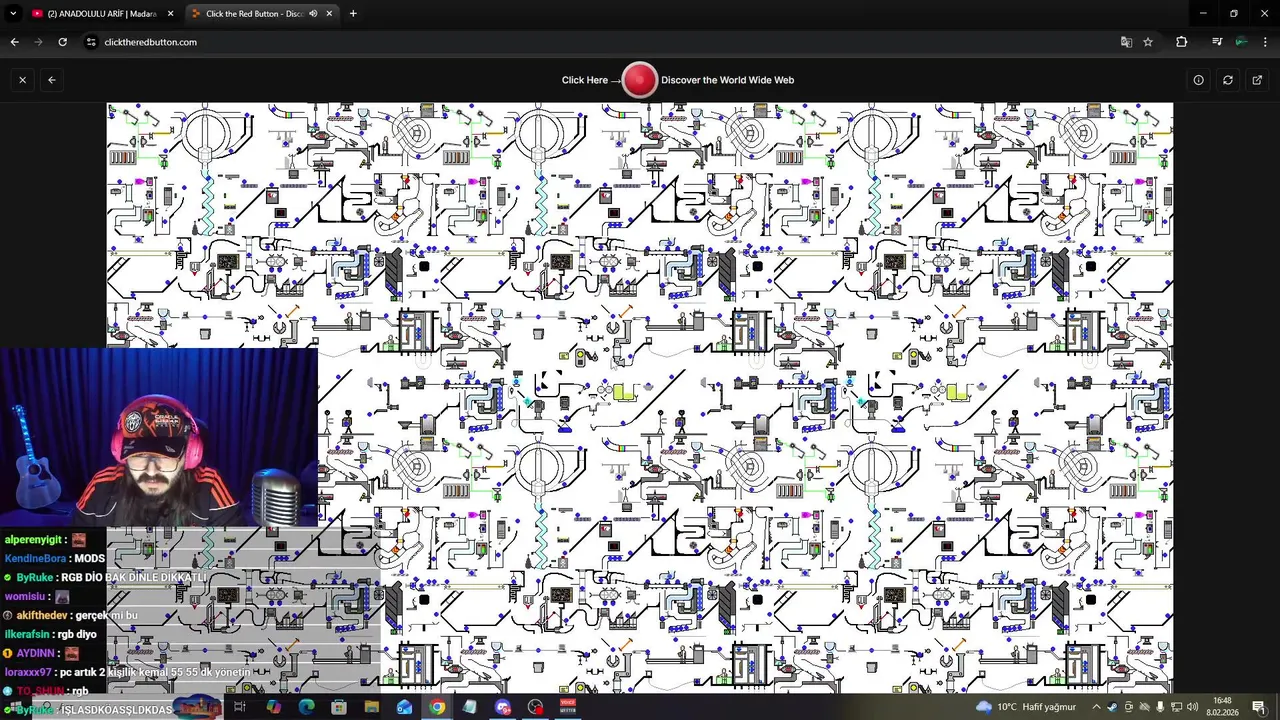Click chat message 'RGB DİO BAK DİNLE DİKKATLİ'
The width and height of the screenshot is (1280, 720).
point(133,578)
